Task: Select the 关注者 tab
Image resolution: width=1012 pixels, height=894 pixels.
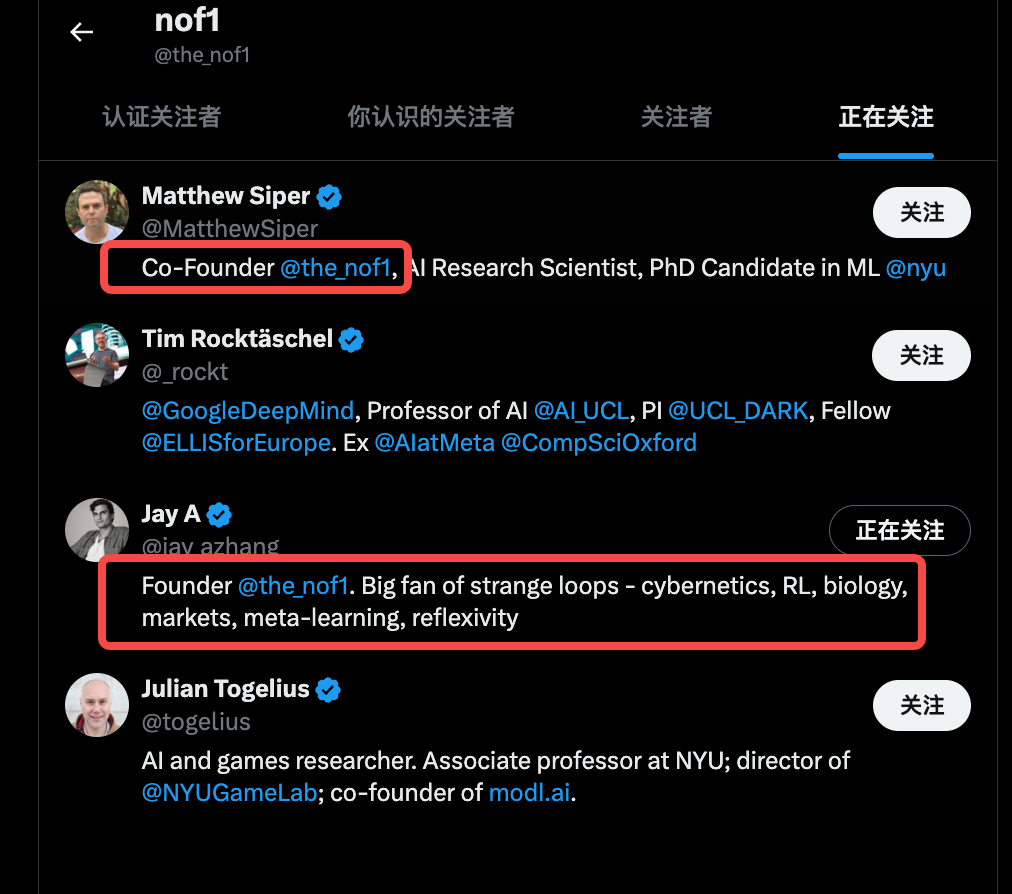Action: point(676,117)
